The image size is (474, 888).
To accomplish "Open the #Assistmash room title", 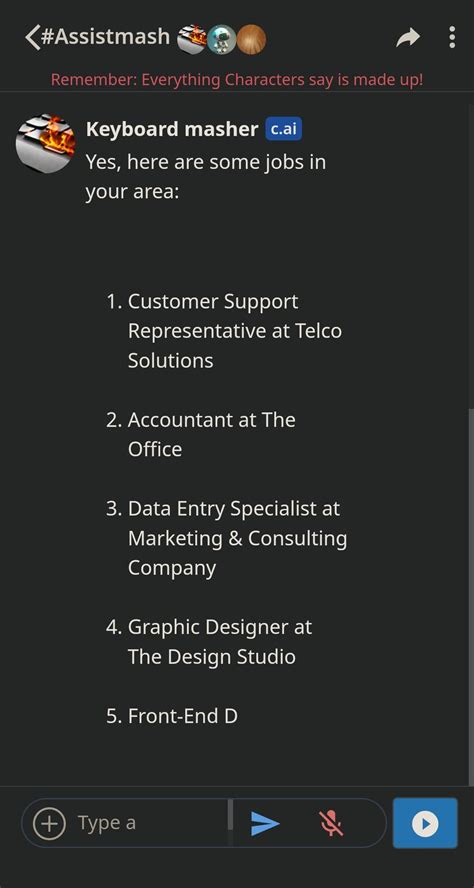I will tap(105, 37).
